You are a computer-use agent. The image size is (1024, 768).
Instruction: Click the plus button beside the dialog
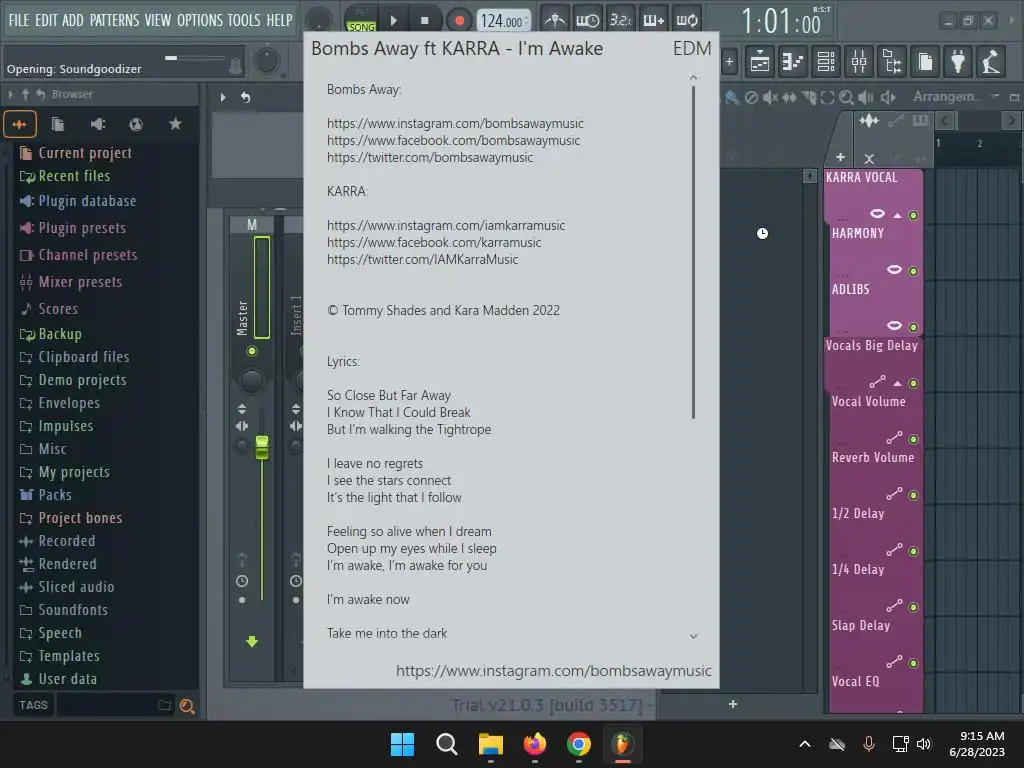click(x=729, y=63)
